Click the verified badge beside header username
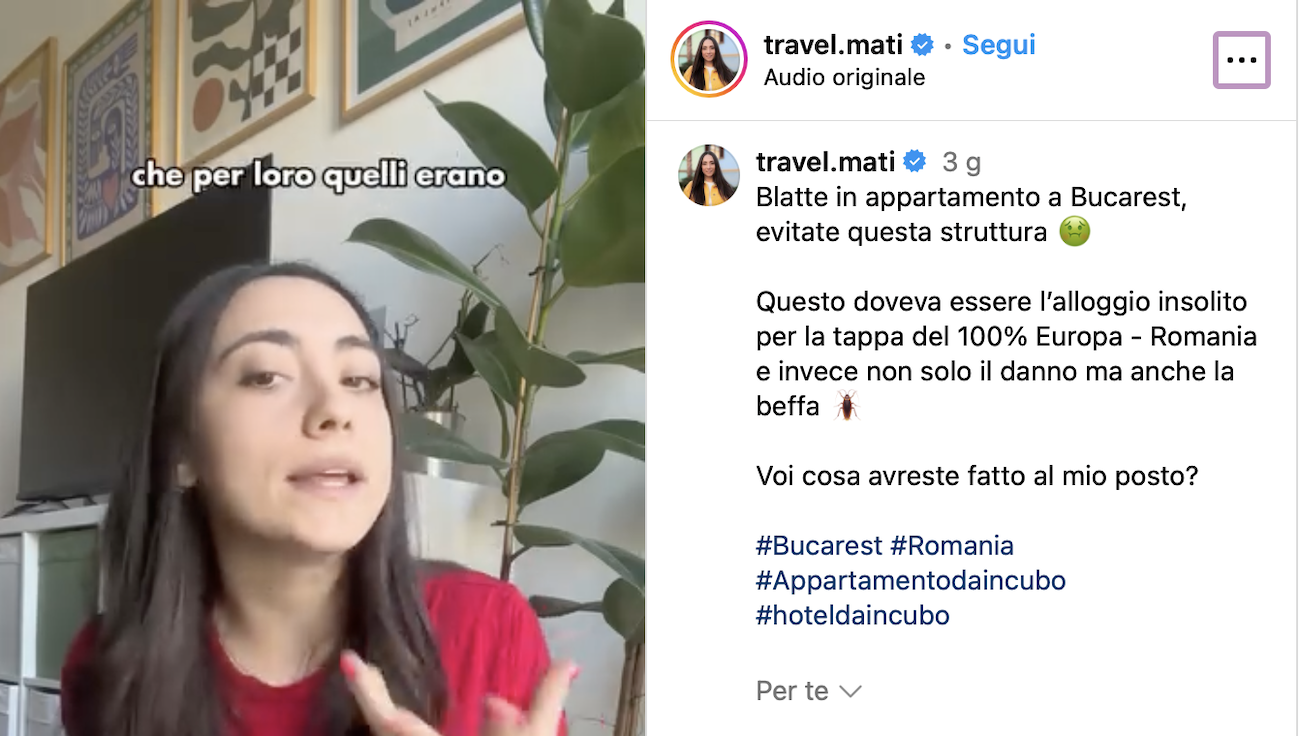Image resolution: width=1300 pixels, height=736 pixels. pyautogui.click(x=922, y=45)
